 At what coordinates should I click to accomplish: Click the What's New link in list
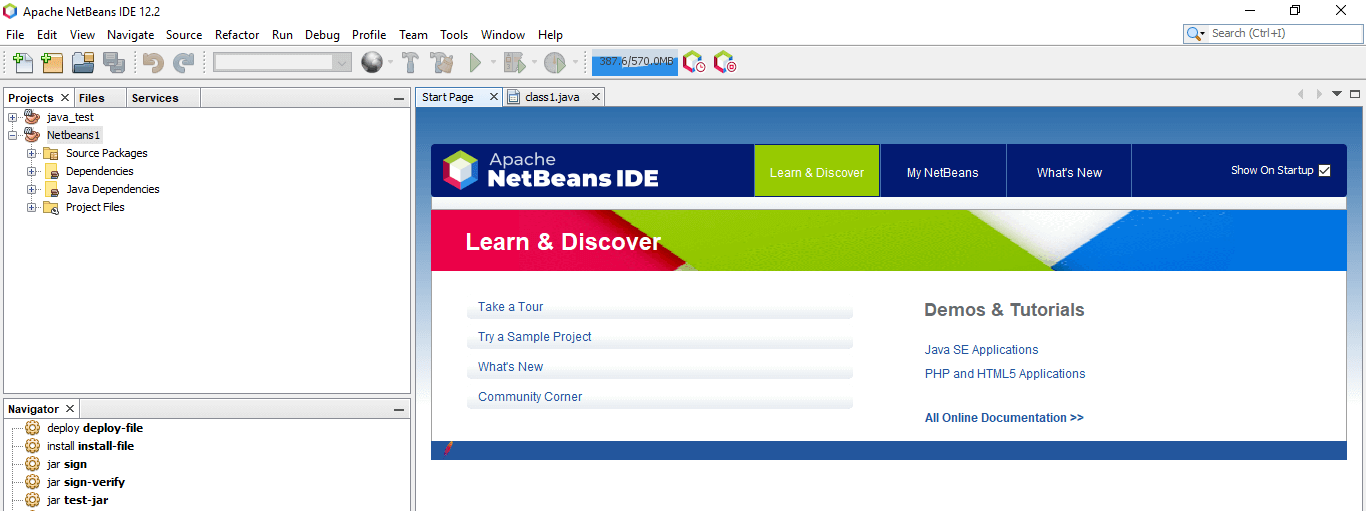[510, 367]
